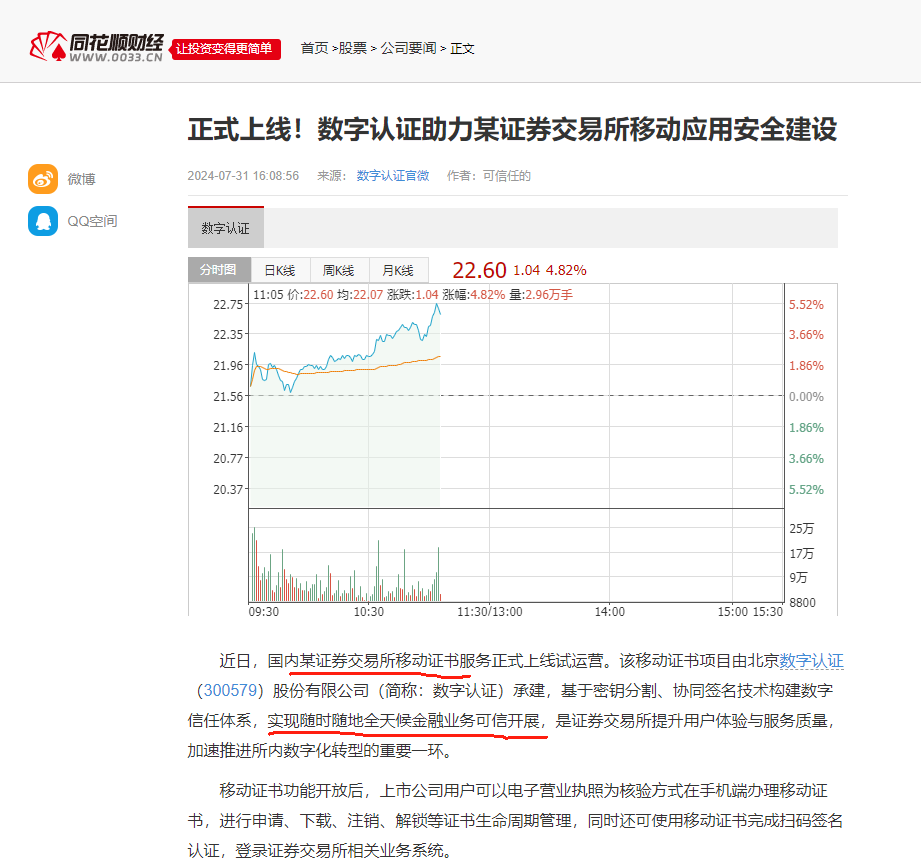Click the 22.75 price axis label

(x=228, y=304)
